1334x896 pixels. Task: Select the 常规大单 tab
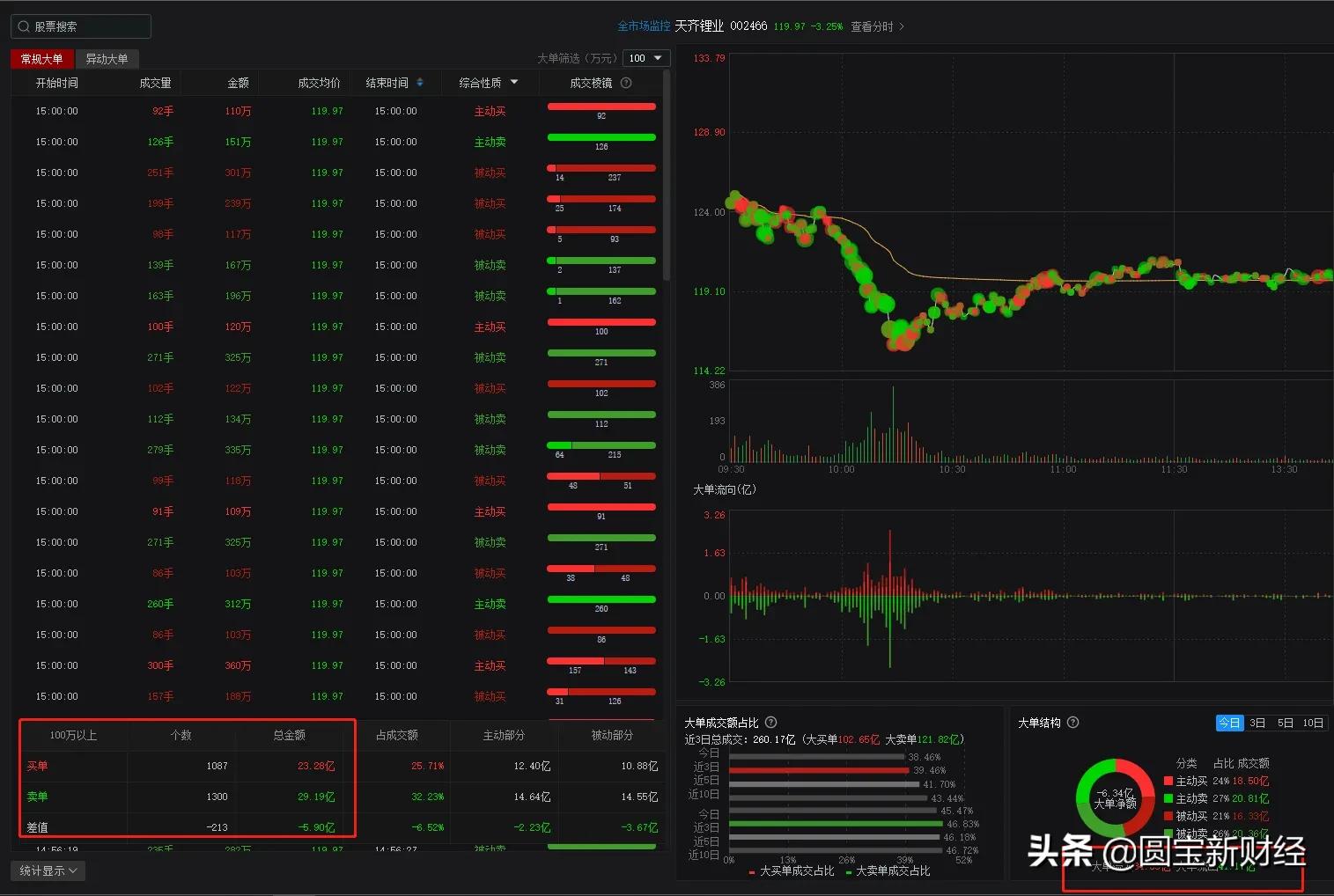(x=41, y=58)
